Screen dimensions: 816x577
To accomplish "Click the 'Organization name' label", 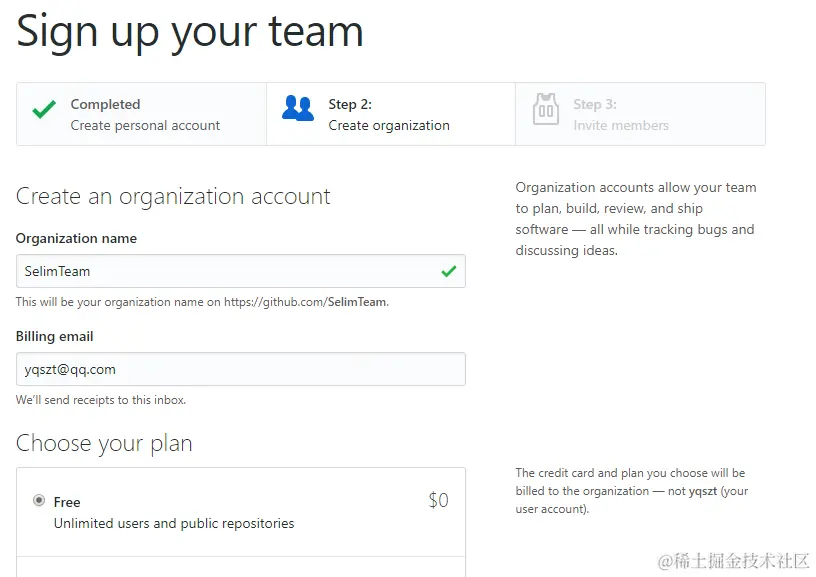I will click(76, 238).
